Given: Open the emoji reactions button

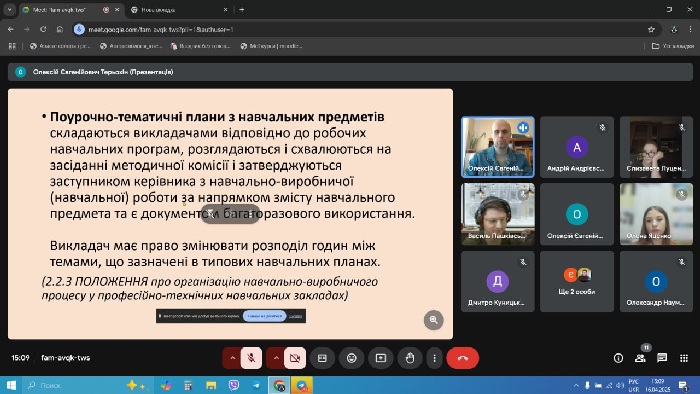Looking at the screenshot, I should 352,358.
